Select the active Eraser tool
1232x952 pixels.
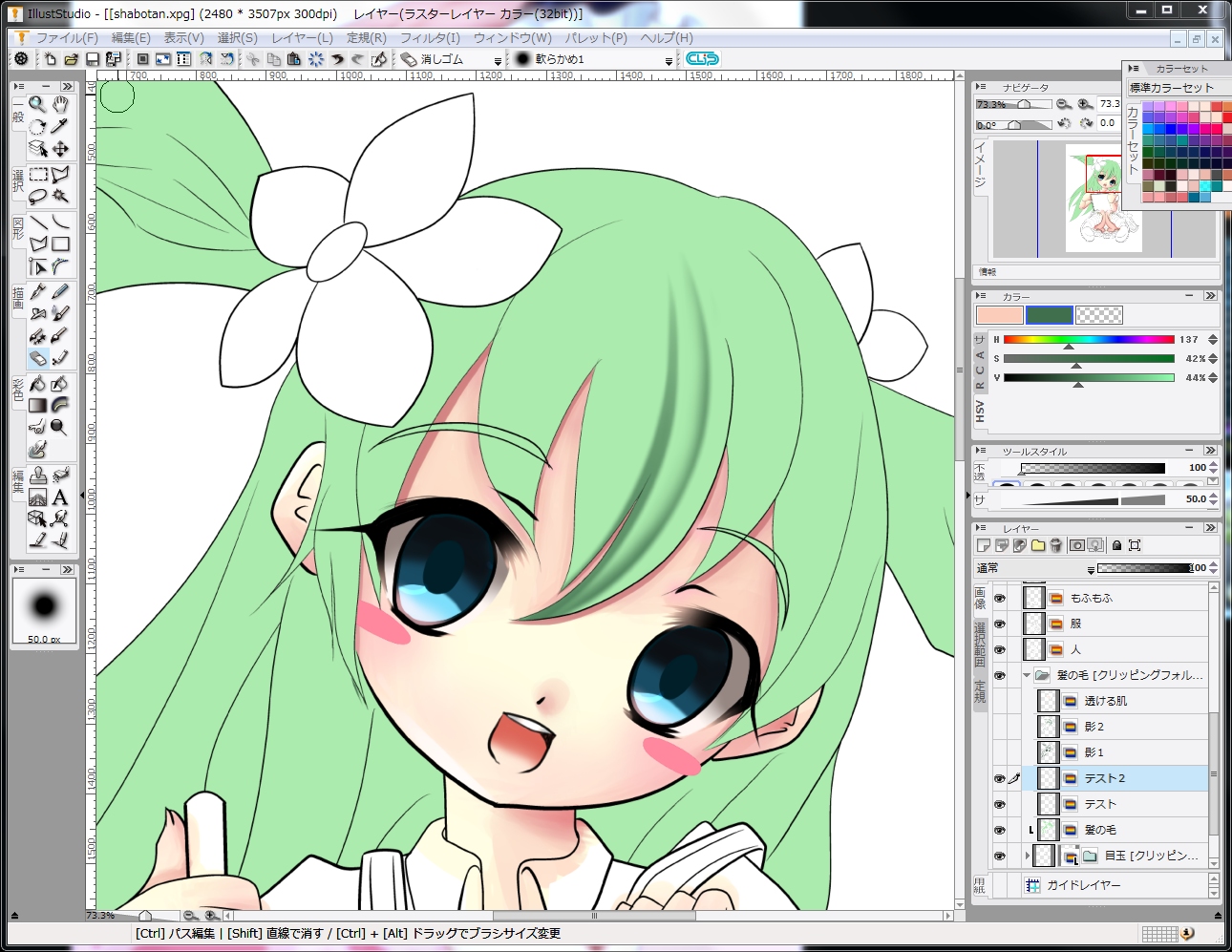tap(37, 358)
